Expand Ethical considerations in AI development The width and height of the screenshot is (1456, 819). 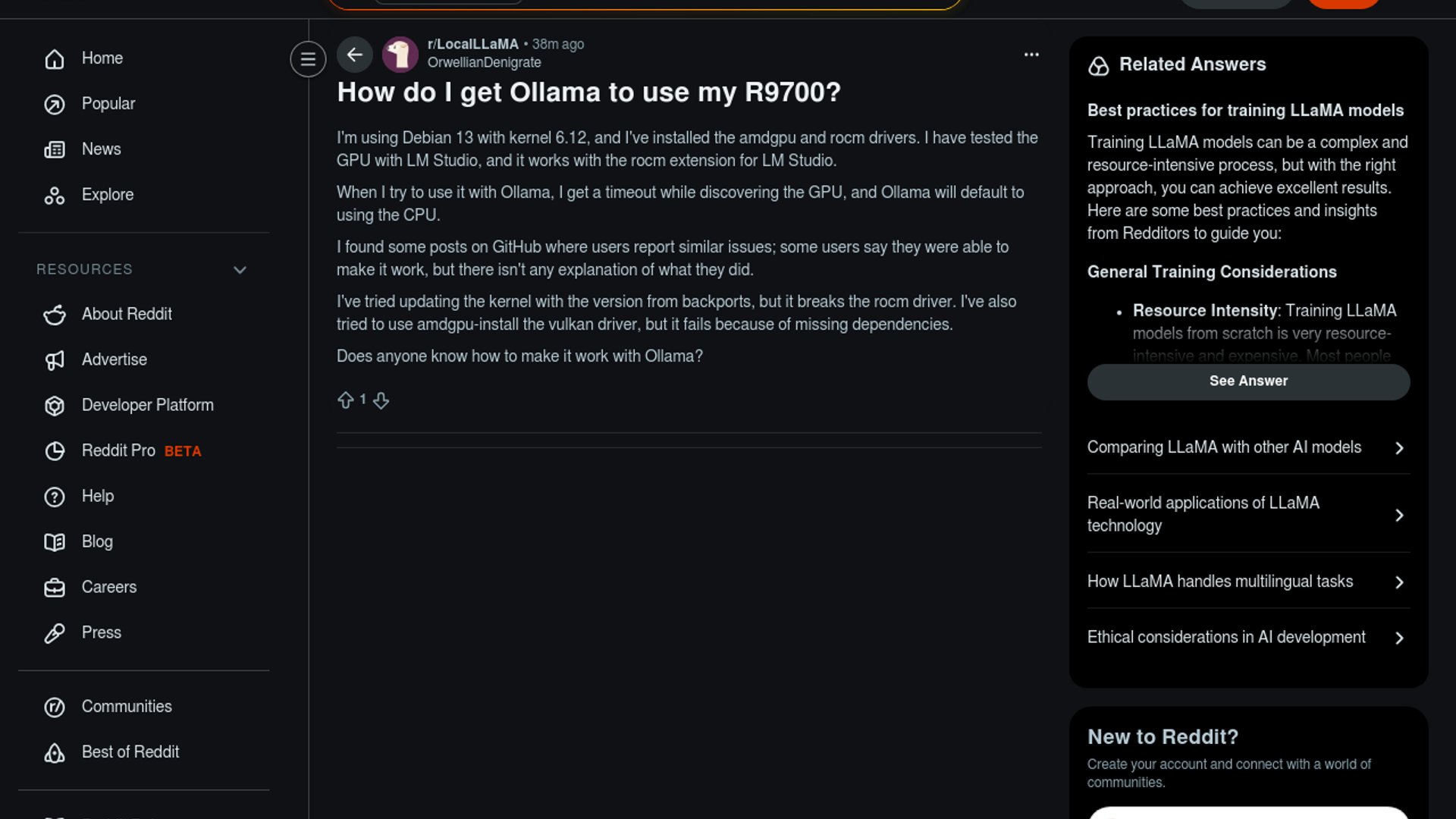(1248, 638)
